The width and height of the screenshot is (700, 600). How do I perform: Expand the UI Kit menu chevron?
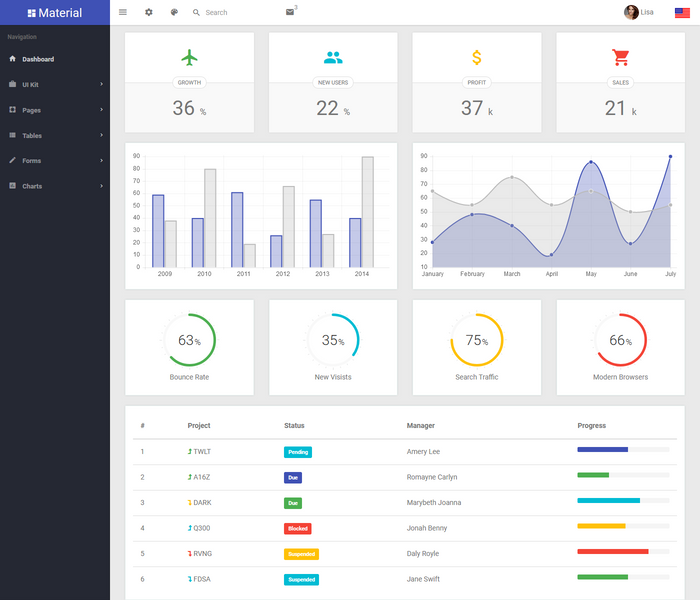coord(102,84)
